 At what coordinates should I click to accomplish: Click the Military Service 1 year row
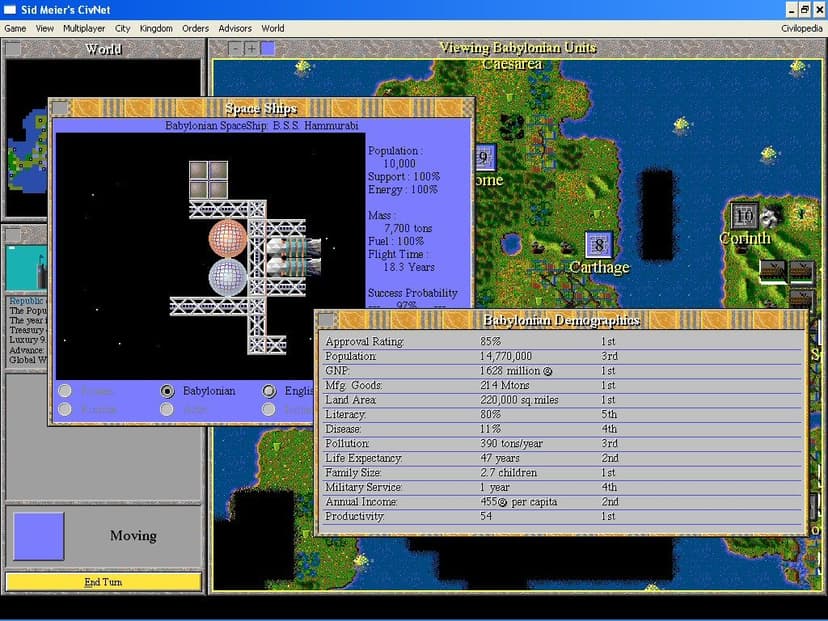point(561,487)
